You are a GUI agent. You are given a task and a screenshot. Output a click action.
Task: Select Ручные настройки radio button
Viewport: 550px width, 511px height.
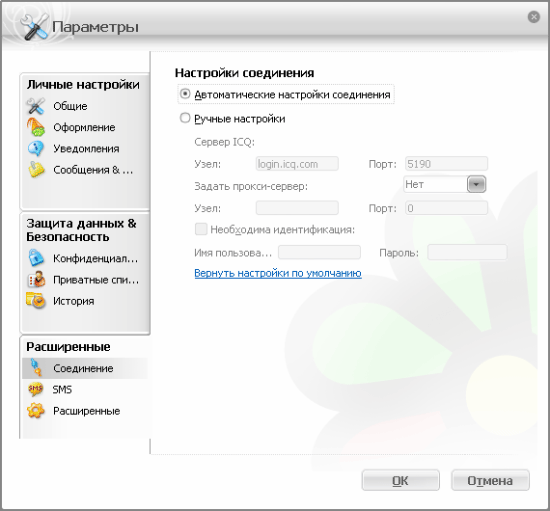click(x=185, y=118)
